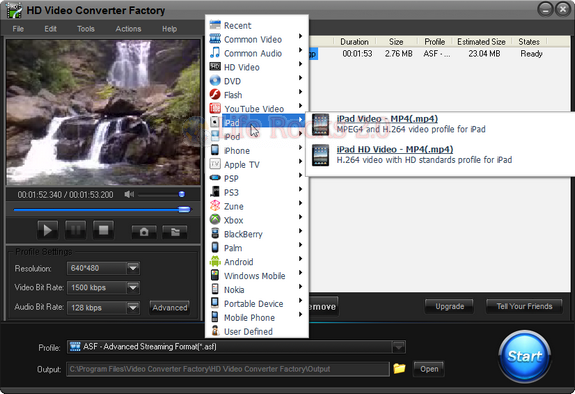
Task: Expand the HD Video submenu arrow
Action: [300, 64]
